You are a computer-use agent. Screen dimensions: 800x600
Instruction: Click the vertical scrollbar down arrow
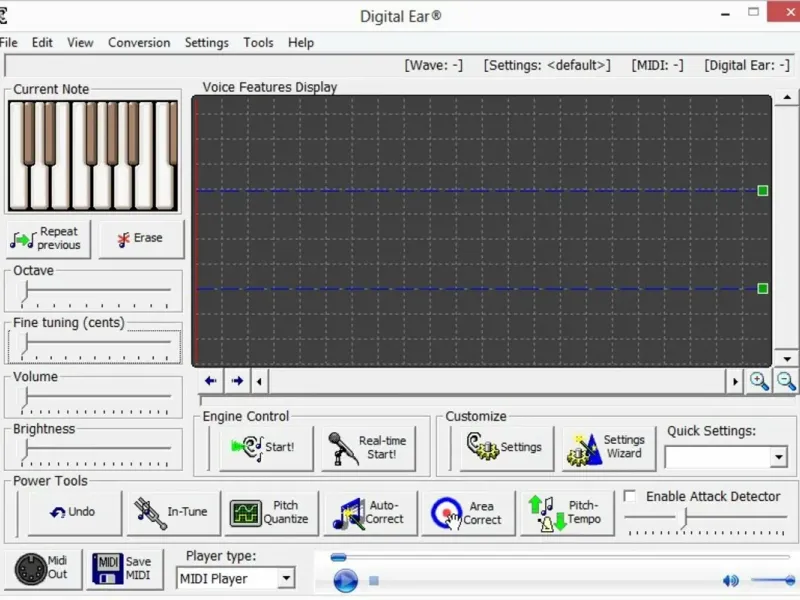click(787, 359)
